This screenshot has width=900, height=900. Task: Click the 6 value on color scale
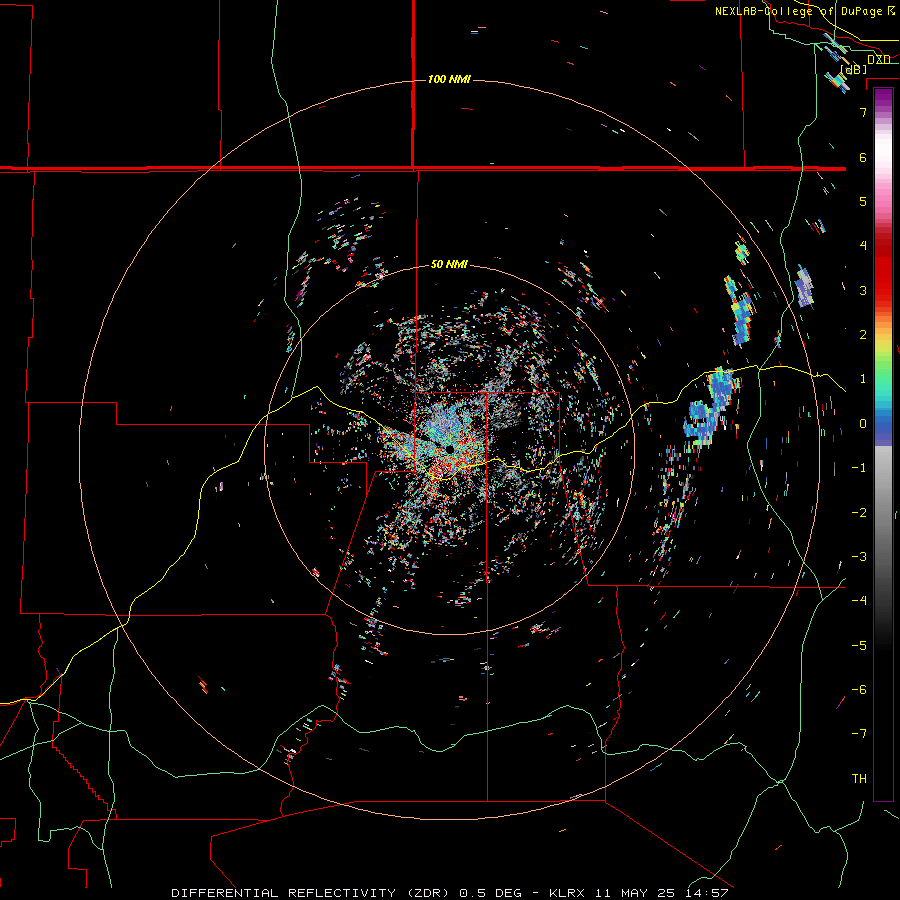click(863, 157)
